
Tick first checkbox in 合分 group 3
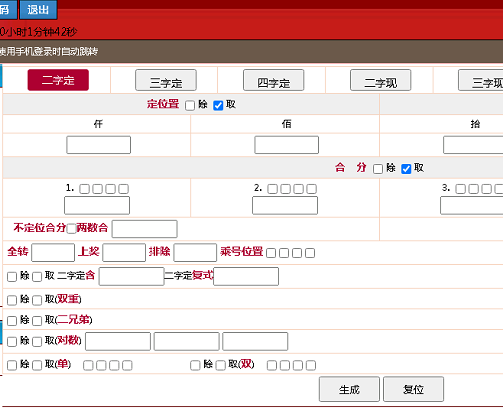pos(460,189)
